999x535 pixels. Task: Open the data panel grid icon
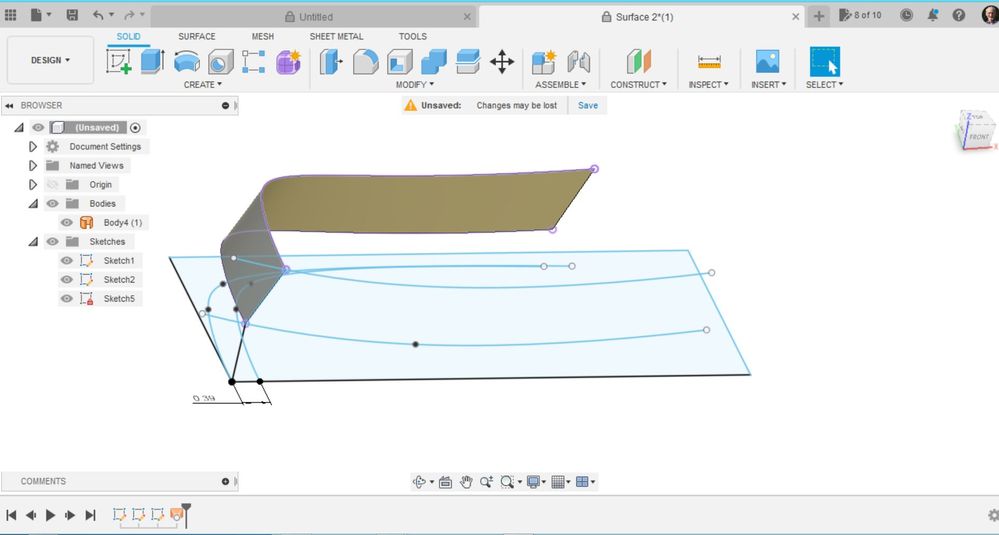point(10,15)
